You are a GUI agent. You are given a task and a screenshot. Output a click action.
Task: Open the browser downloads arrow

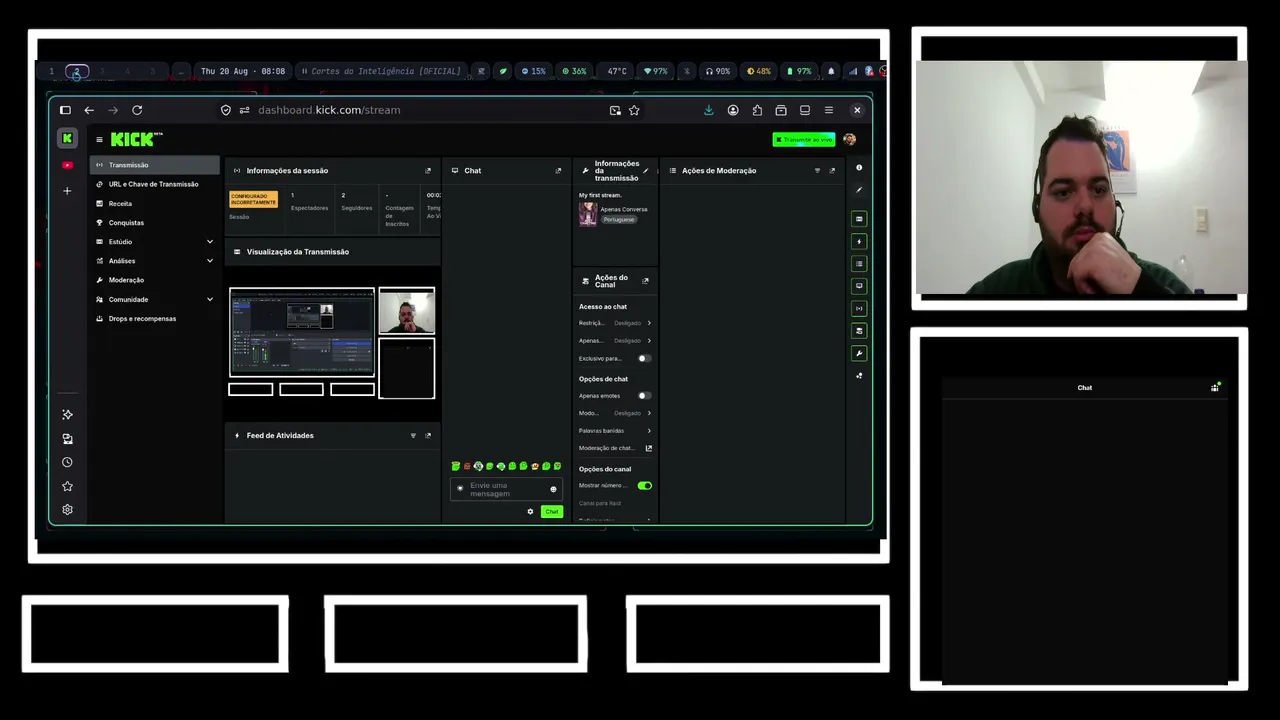(709, 110)
